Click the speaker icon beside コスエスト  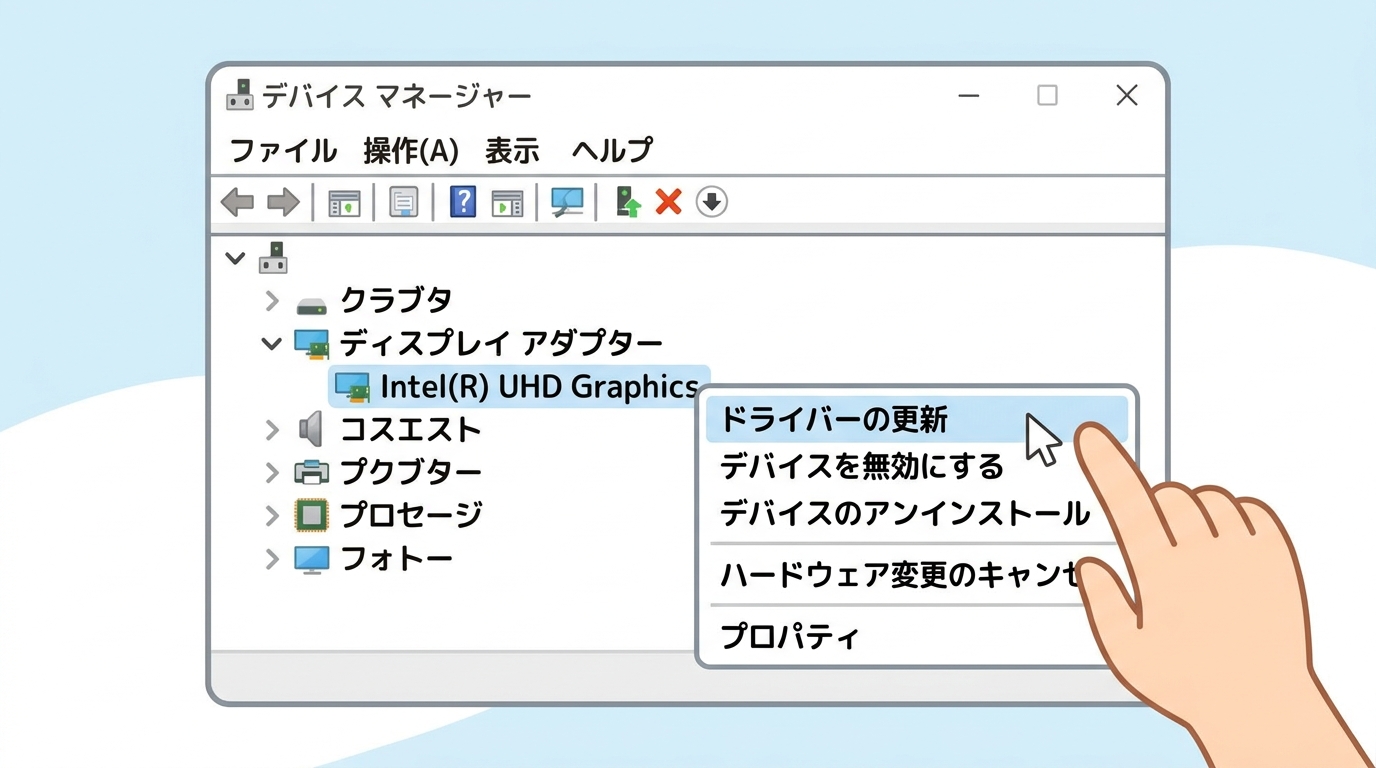click(311, 429)
